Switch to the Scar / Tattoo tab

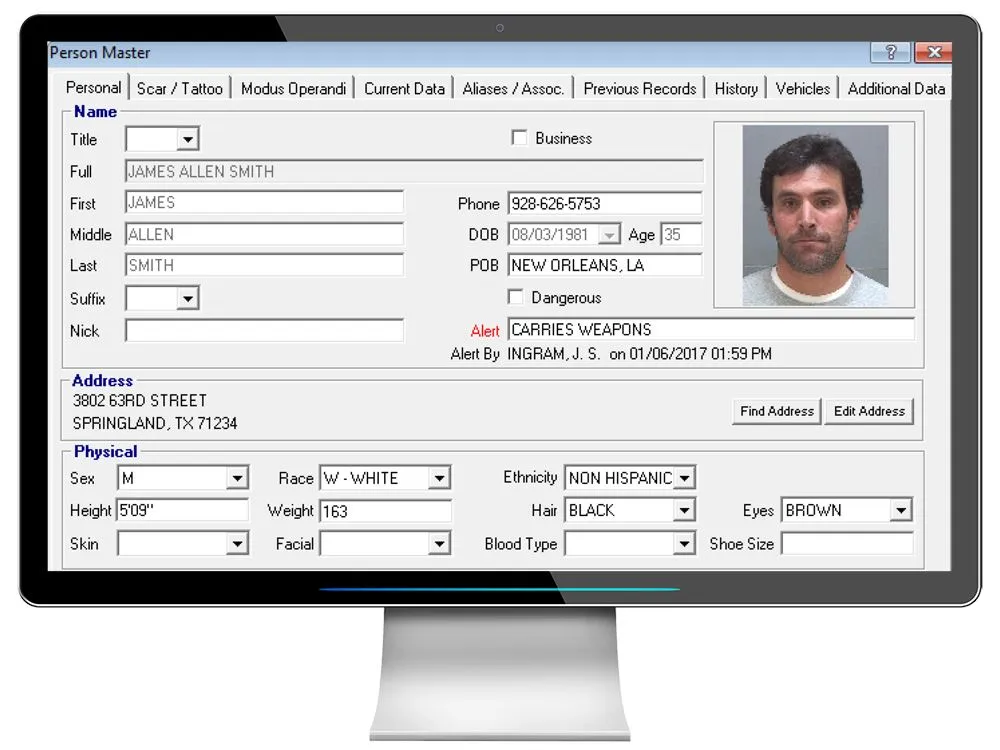pos(180,88)
